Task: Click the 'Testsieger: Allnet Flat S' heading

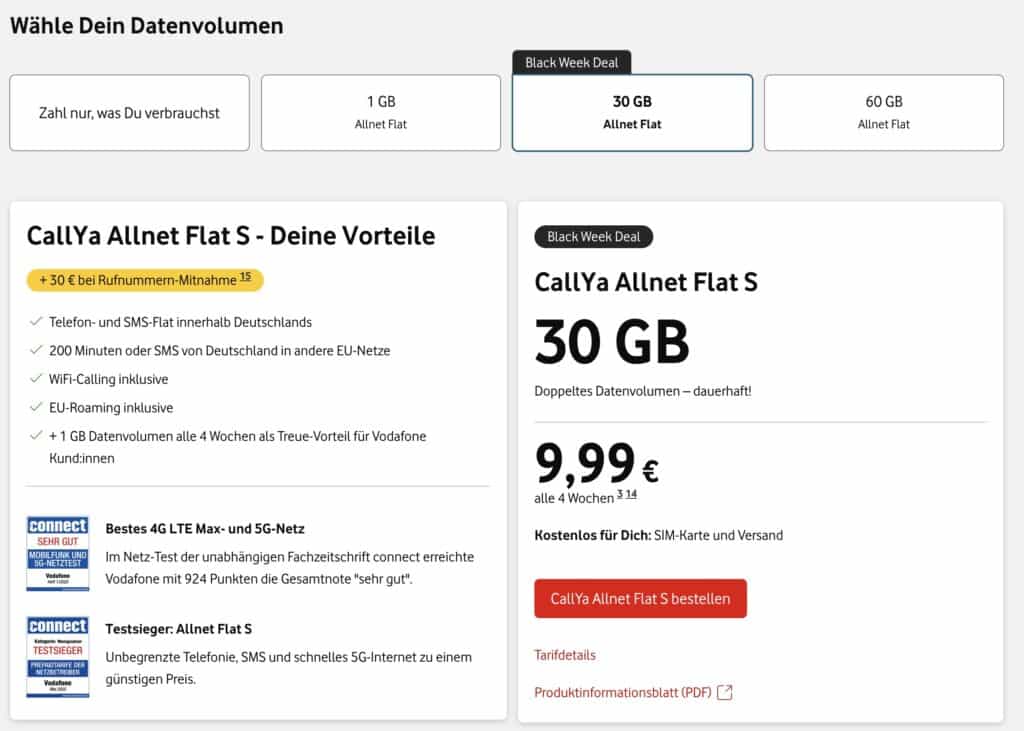Action: click(178, 629)
